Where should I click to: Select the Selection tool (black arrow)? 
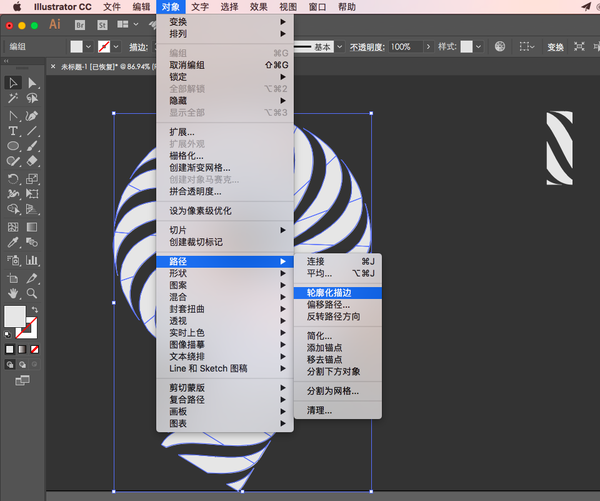click(x=13, y=83)
